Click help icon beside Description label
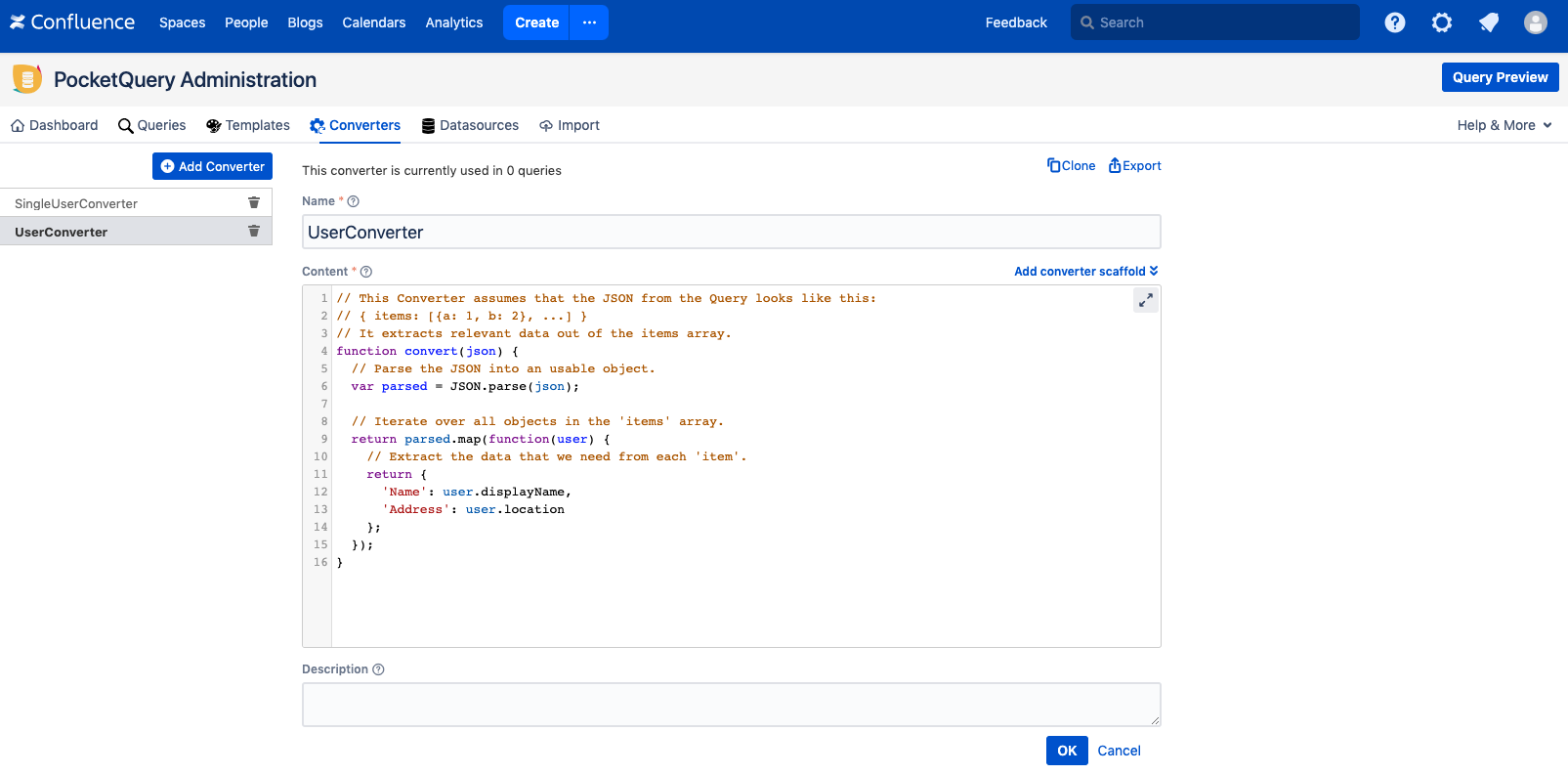Image resolution: width=1568 pixels, height=775 pixels. [x=379, y=669]
